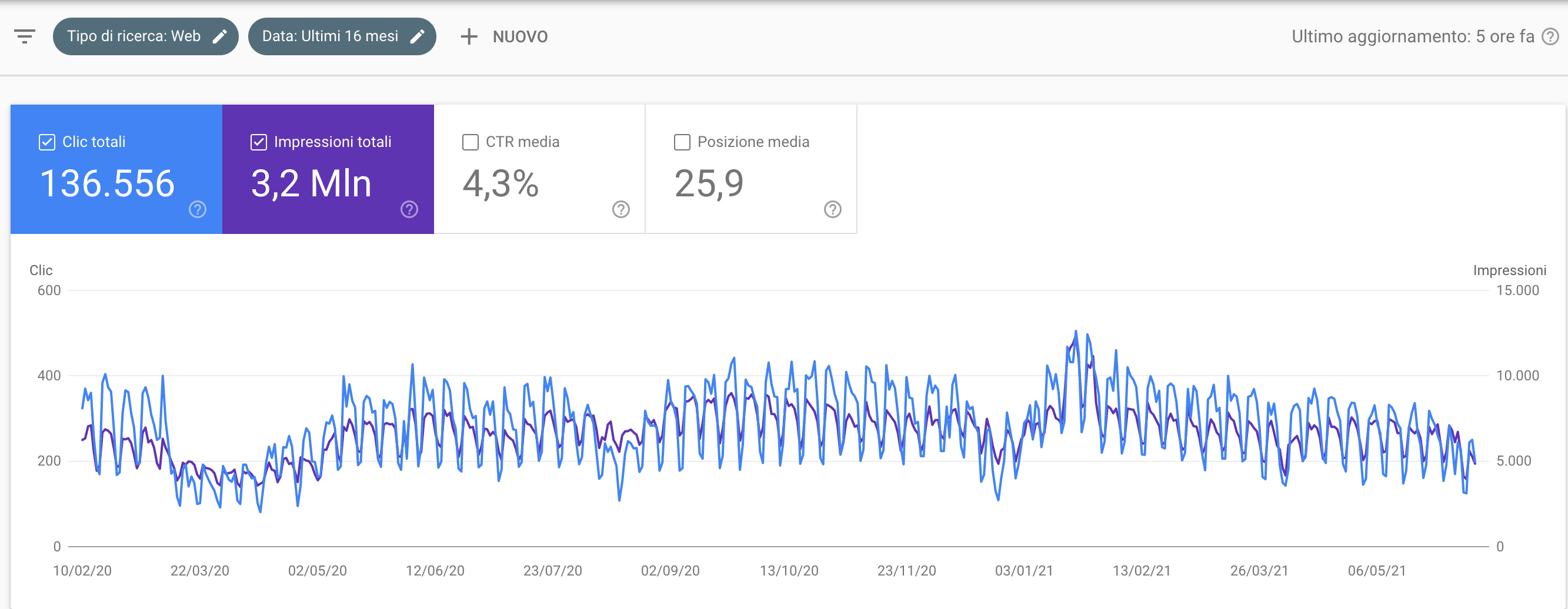The width and height of the screenshot is (1568, 609).
Task: Enable the CTR media checkbox
Action: point(471,142)
